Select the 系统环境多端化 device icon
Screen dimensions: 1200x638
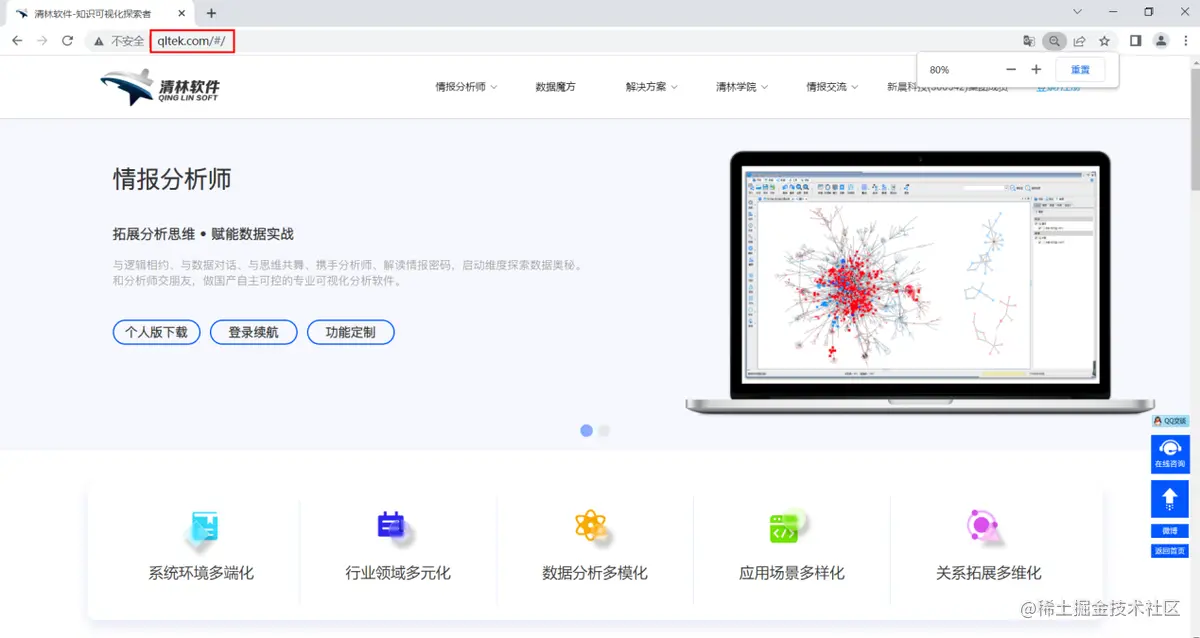(x=201, y=527)
